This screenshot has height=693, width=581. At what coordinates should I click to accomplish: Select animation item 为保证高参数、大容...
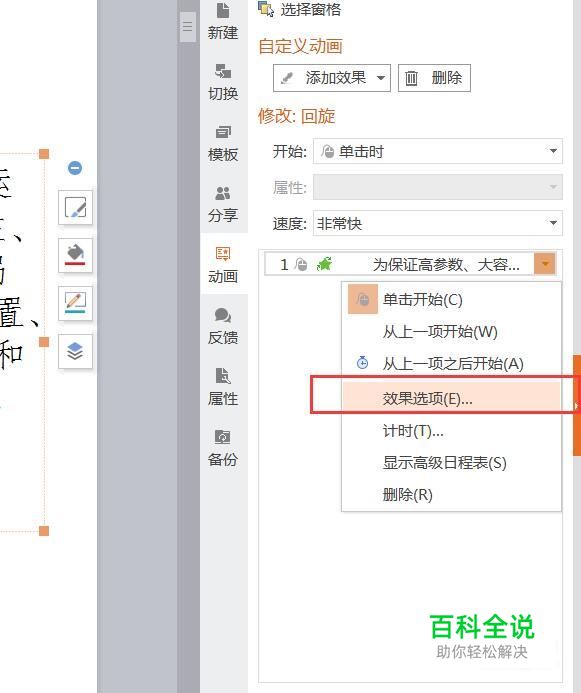[410, 264]
